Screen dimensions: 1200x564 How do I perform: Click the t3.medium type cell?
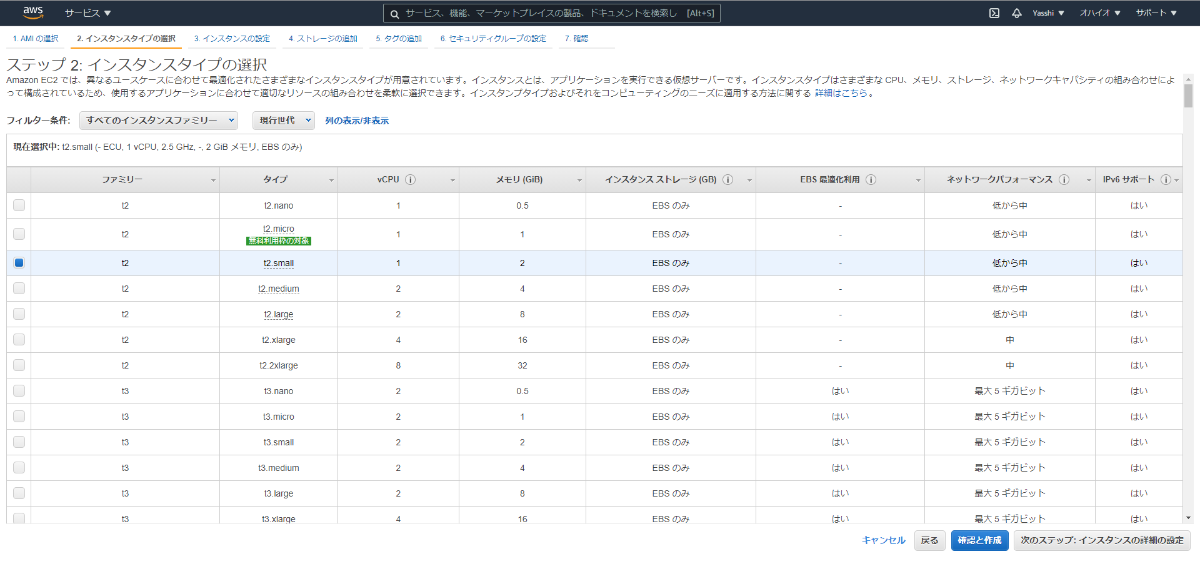(x=279, y=467)
